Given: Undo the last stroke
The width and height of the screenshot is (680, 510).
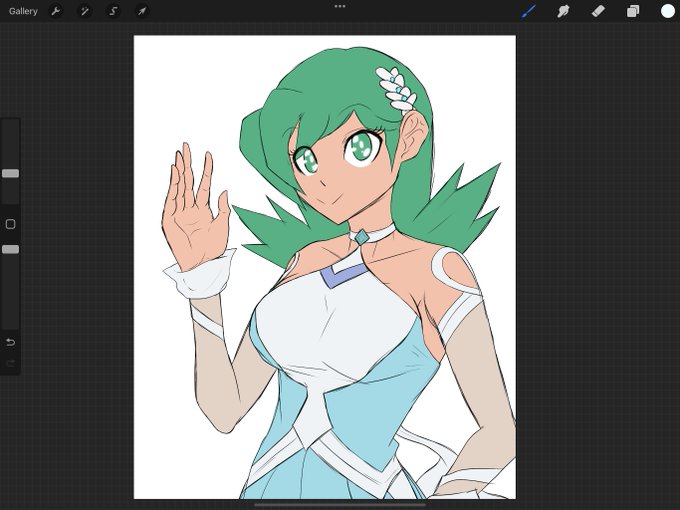Looking at the screenshot, I should coord(10,343).
